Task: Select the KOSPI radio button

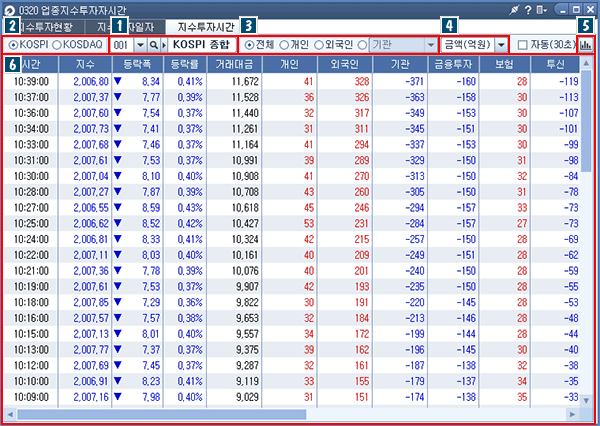Action: tap(12, 46)
